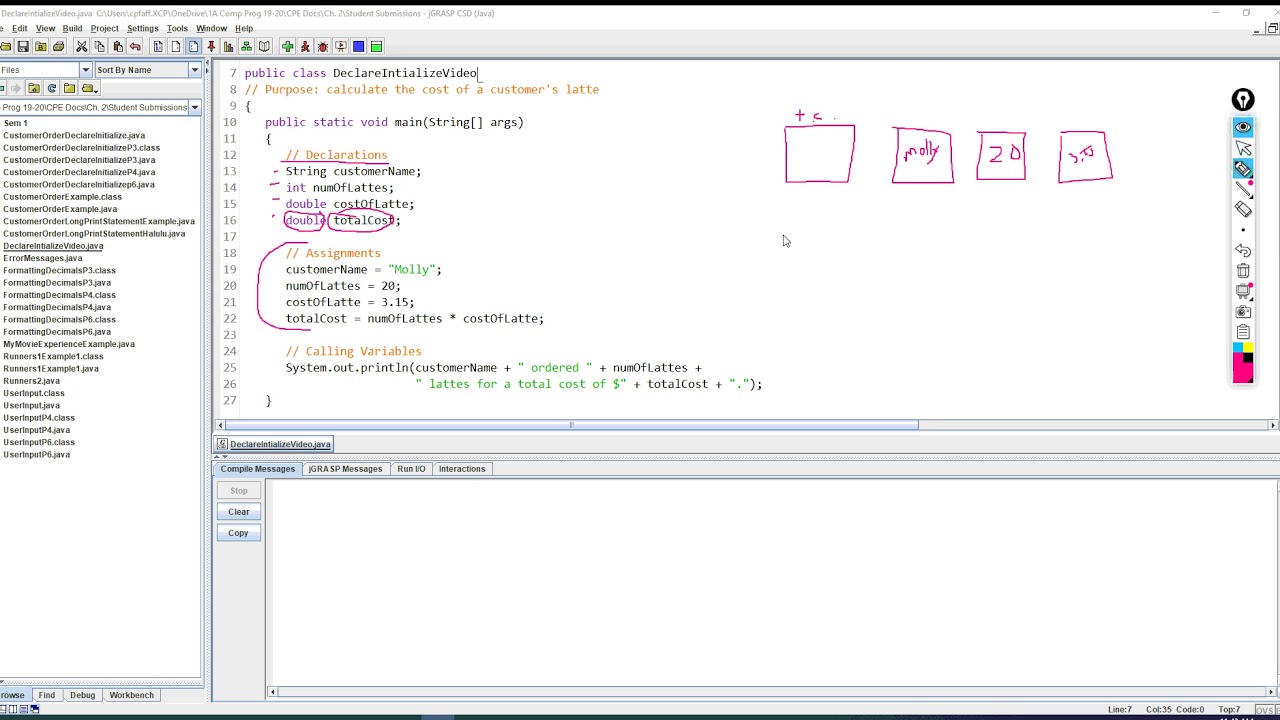The image size is (1280, 720).
Task: Switch to the Workbench tab
Action: point(131,695)
